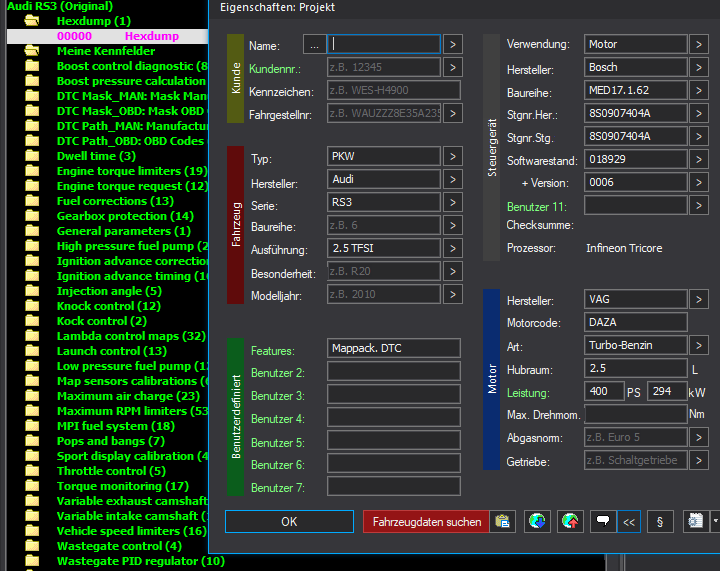The width and height of the screenshot is (720, 571).
Task: Click the Max. Drehmom. Nm input field
Action: [x=636, y=414]
